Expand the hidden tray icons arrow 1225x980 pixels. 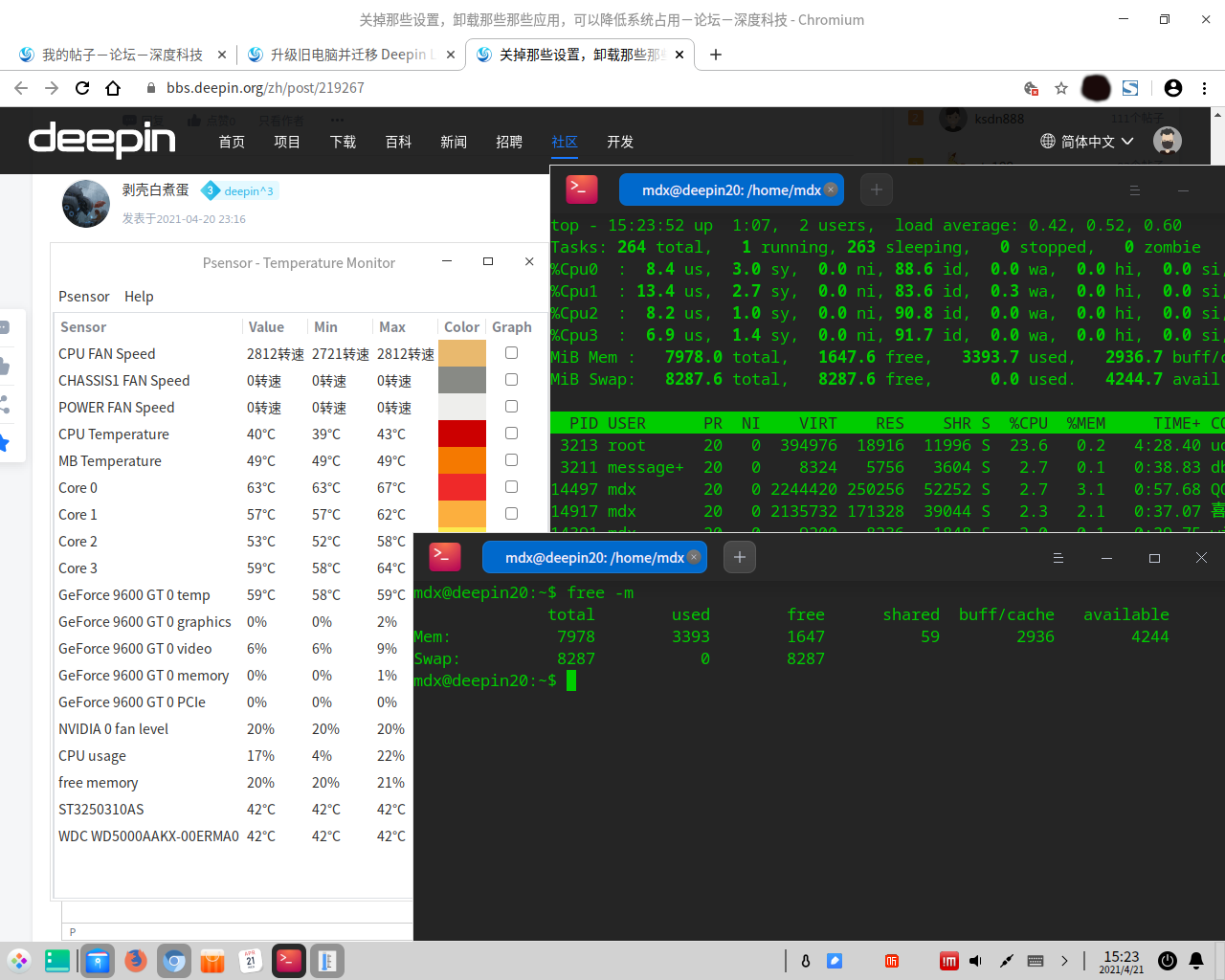1064,961
